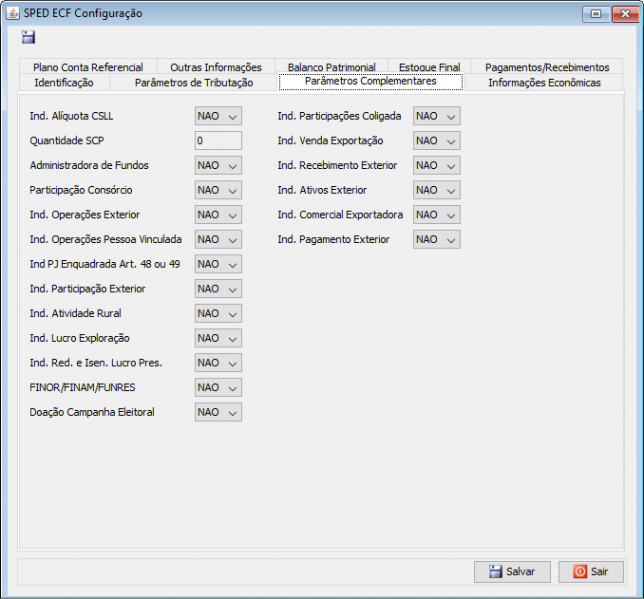Maximize the SPED ECF Configuração window
This screenshot has height=599, width=644.
click(x=596, y=14)
